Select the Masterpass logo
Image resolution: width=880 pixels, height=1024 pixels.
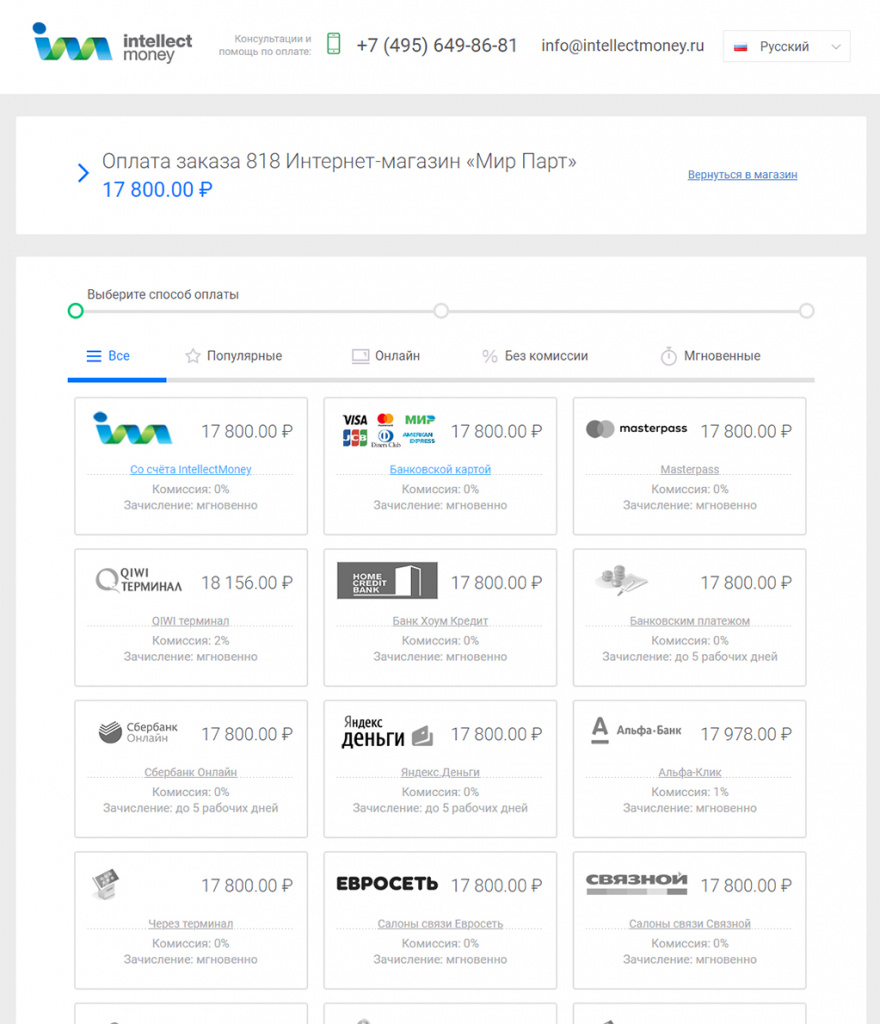636,429
